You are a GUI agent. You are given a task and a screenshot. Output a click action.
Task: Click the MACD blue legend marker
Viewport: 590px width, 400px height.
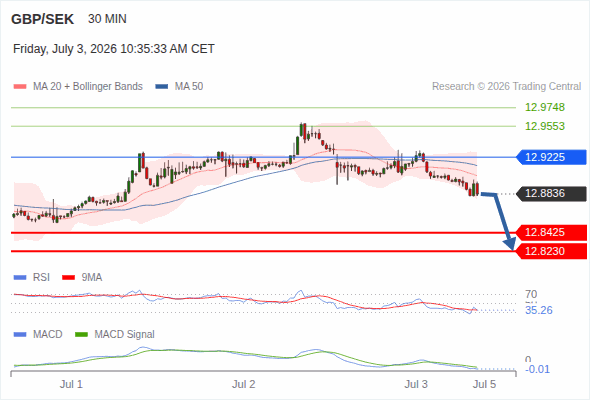[x=20, y=335]
